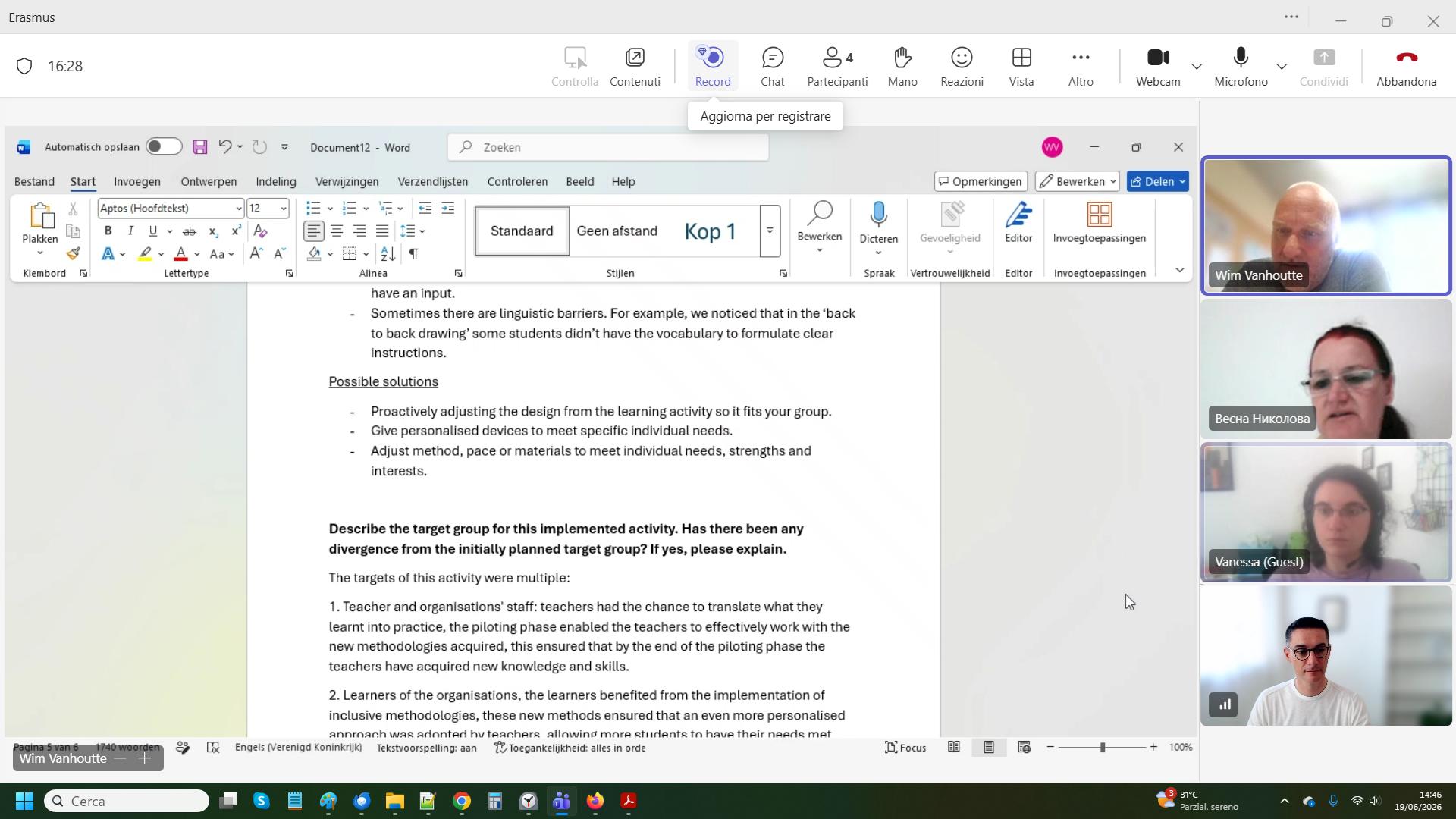Open Webcam options dropdown arrow
This screenshot has height=819, width=1456.
point(1197,67)
